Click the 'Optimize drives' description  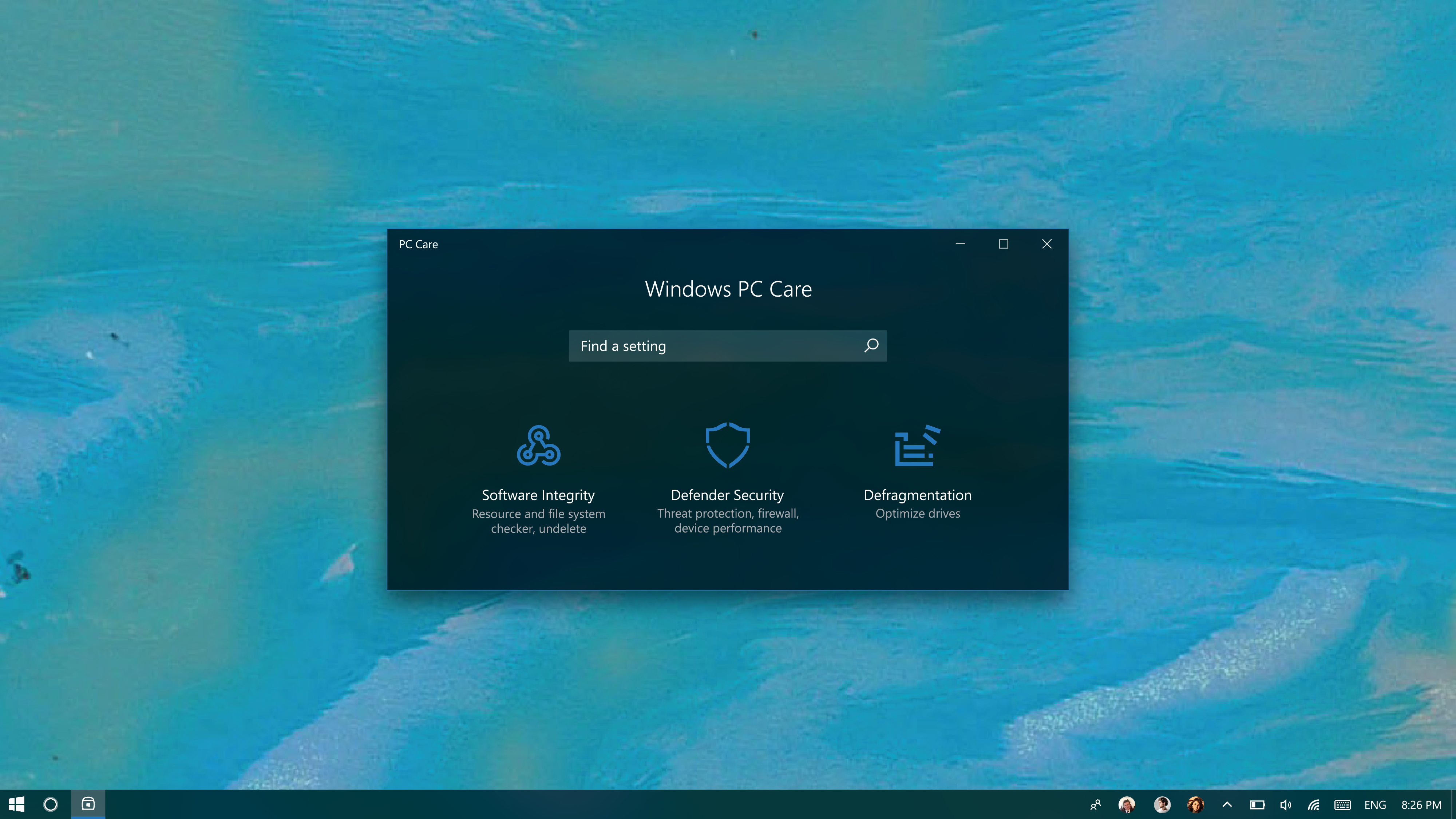[x=917, y=513]
